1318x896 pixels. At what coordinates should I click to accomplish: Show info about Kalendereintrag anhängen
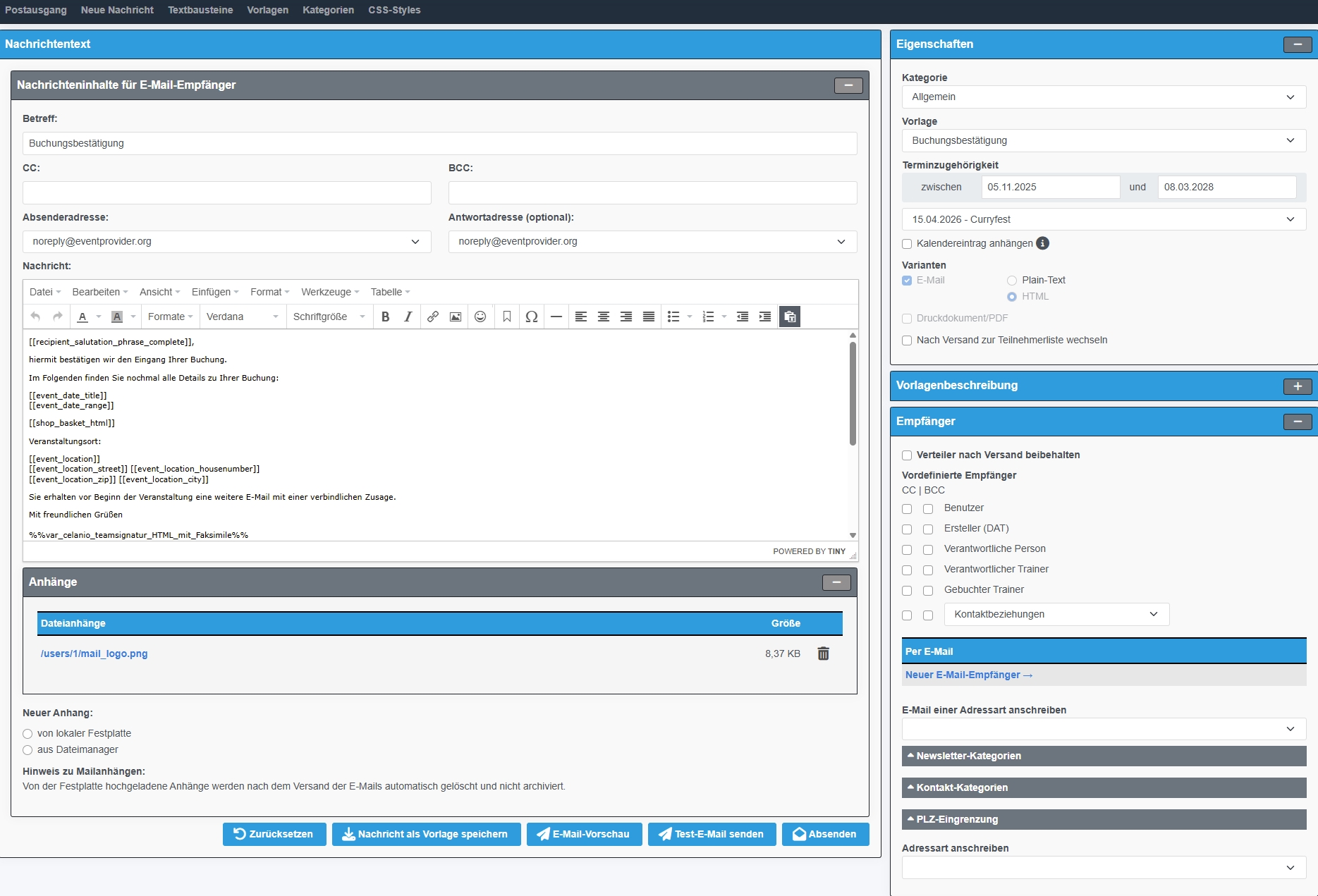tap(1042, 243)
